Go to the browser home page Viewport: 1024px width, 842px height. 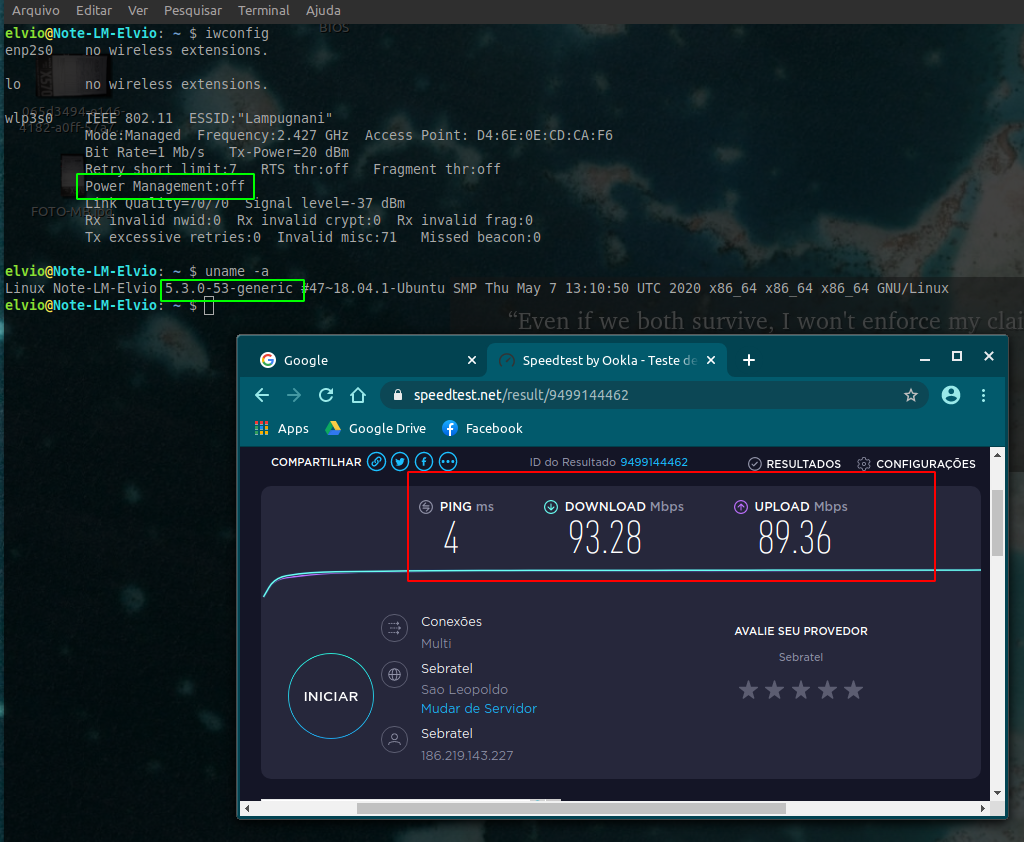358,395
